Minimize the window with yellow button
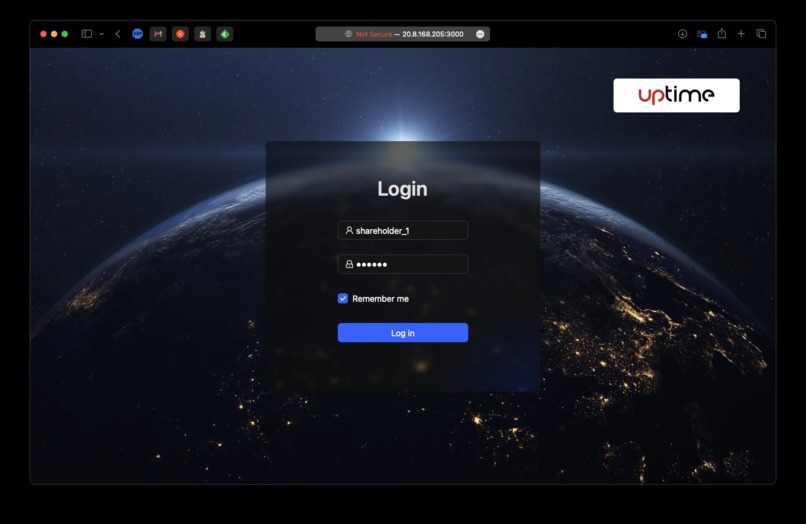806x524 pixels. point(54,34)
